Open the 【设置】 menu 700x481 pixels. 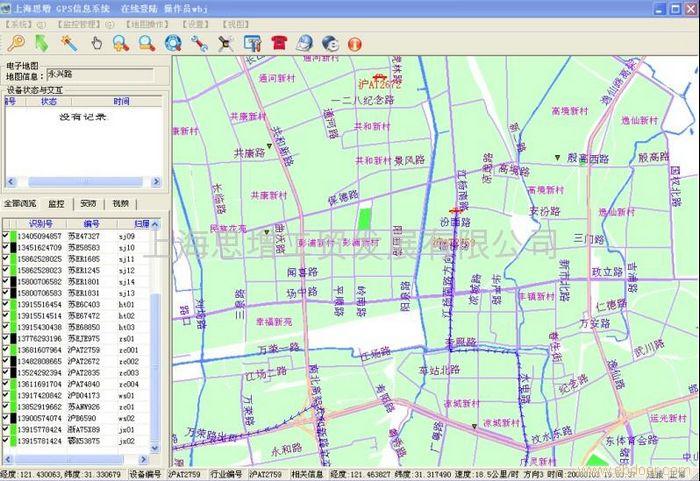coord(196,24)
